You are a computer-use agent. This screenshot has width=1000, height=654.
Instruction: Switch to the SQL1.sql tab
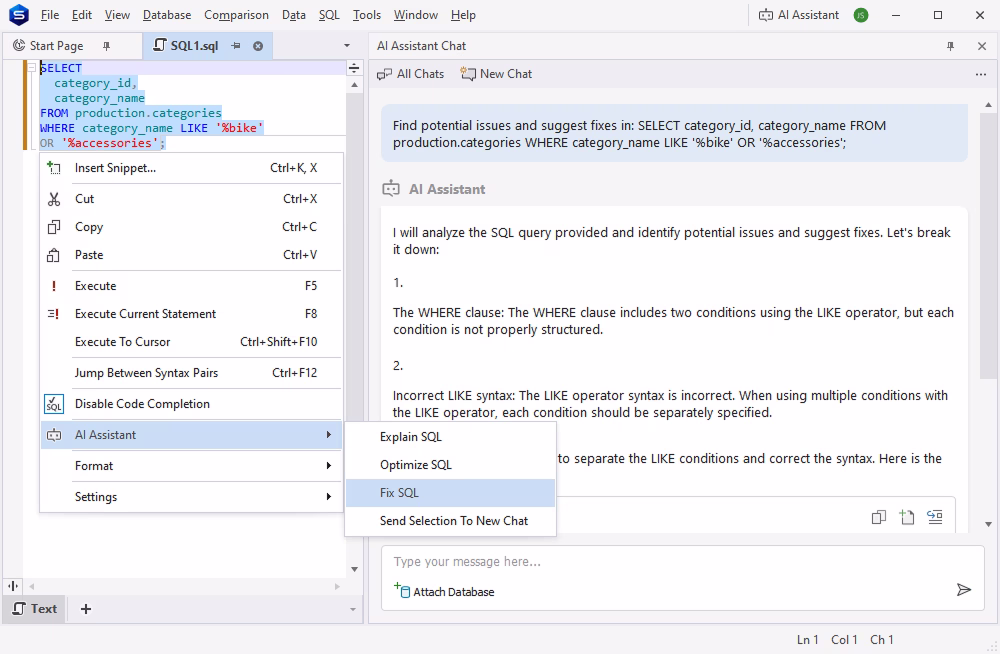195,46
